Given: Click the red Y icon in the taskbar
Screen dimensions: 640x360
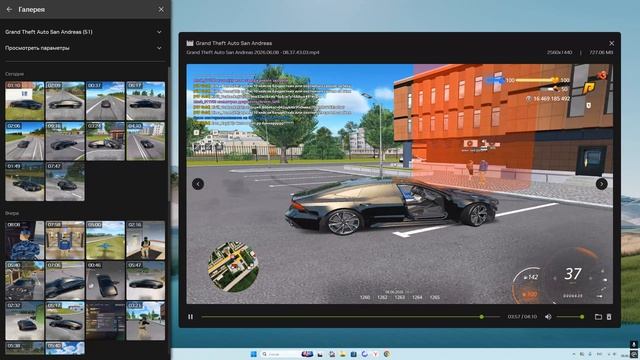Looking at the screenshot, I should tap(376, 354).
